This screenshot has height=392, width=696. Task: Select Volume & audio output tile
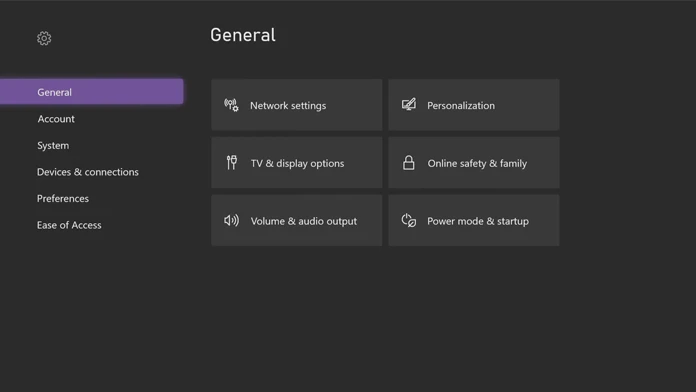[x=297, y=220]
